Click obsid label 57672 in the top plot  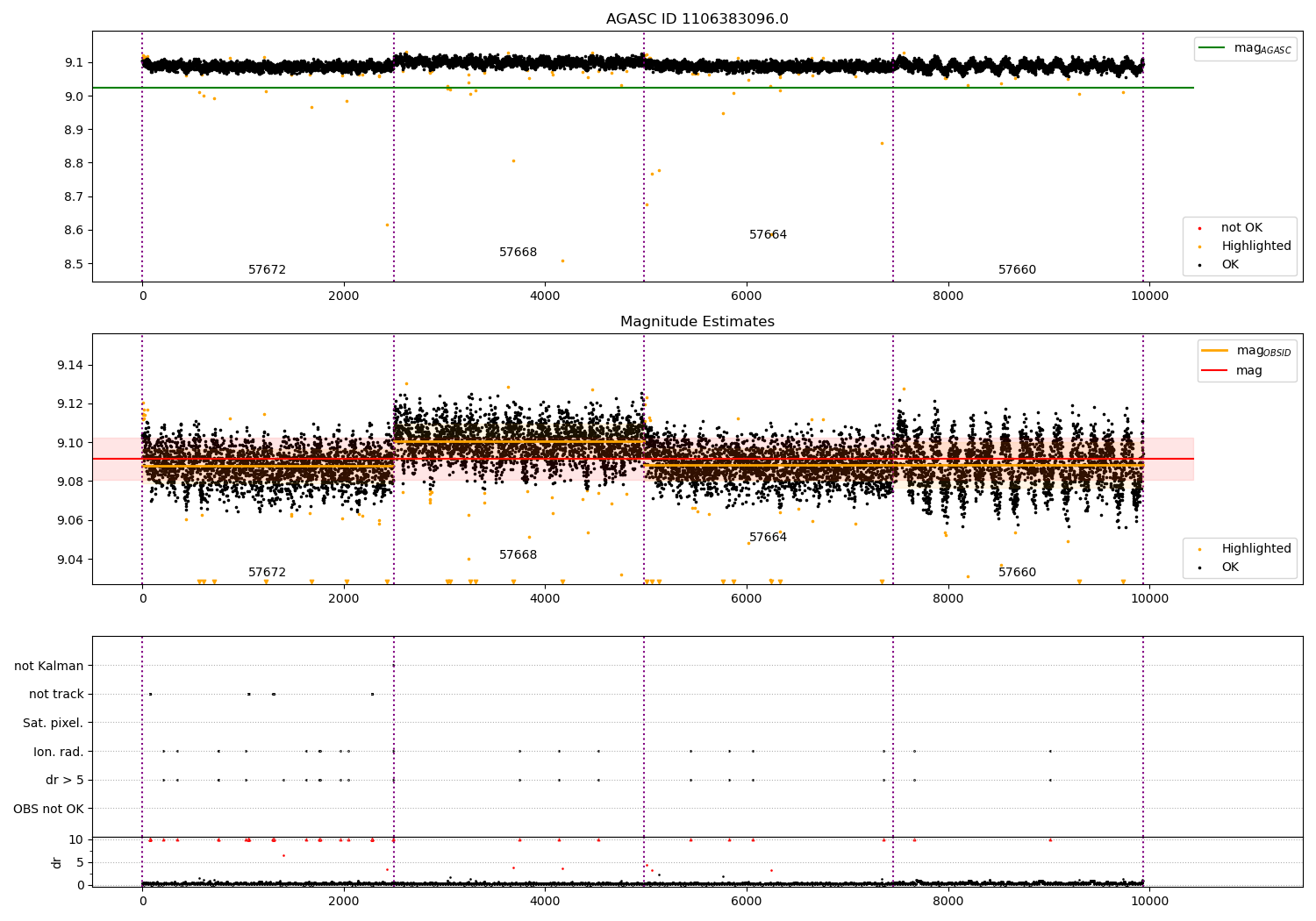coord(267,270)
